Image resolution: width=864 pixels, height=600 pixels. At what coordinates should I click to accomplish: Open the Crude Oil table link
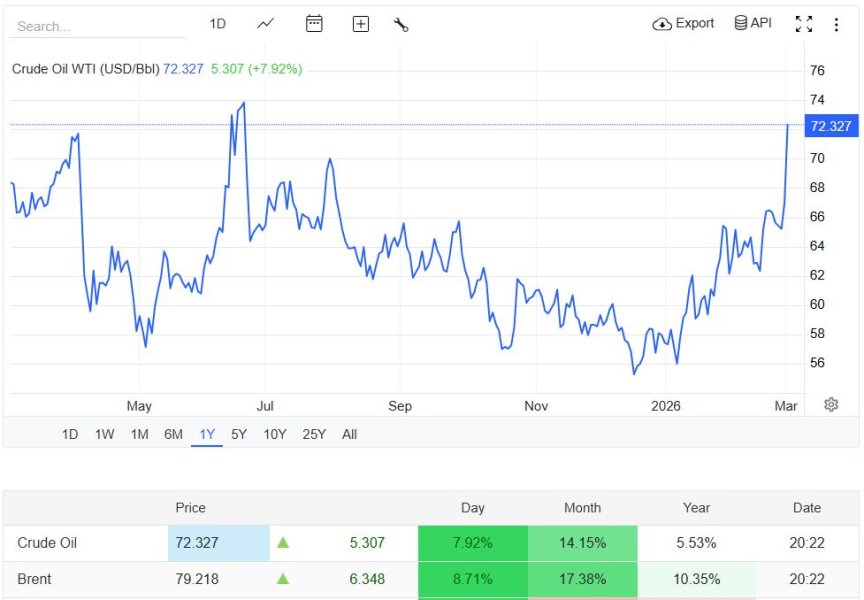[47, 543]
